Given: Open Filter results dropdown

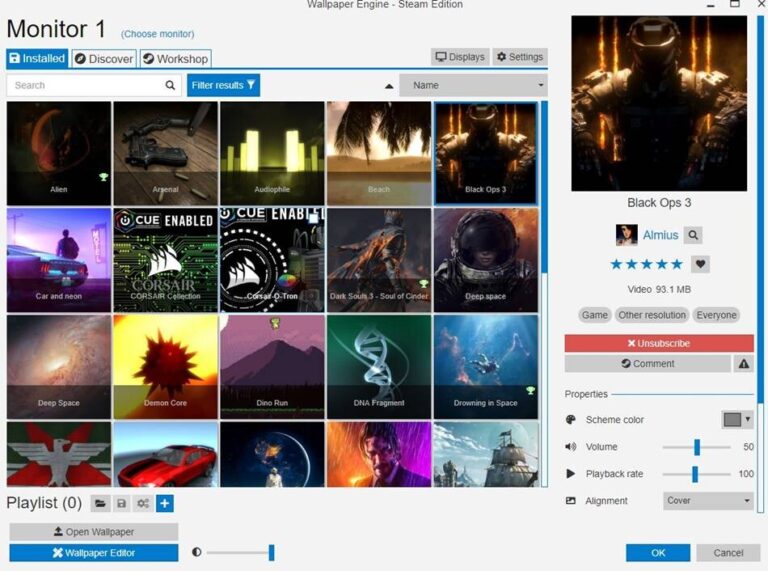Looking at the screenshot, I should pos(223,85).
